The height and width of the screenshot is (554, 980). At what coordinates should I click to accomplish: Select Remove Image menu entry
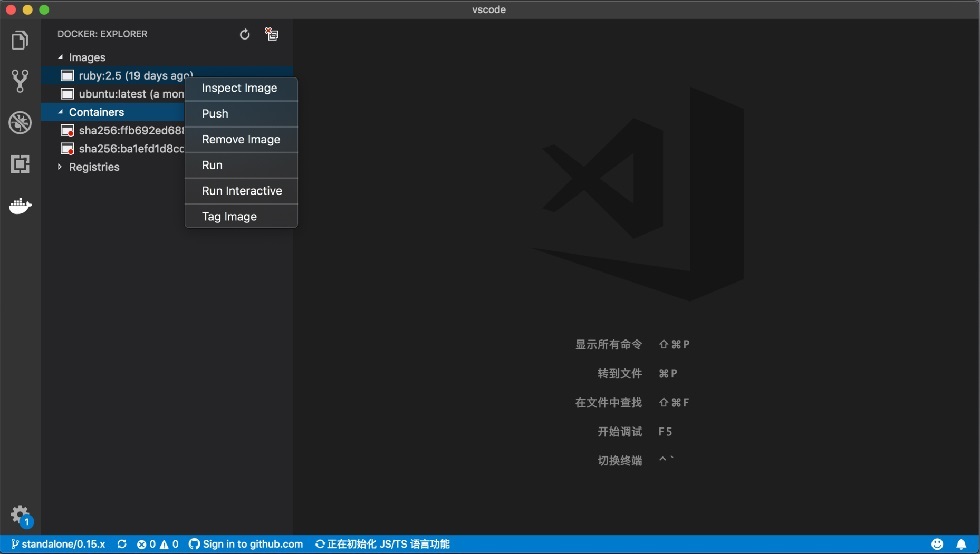point(241,139)
